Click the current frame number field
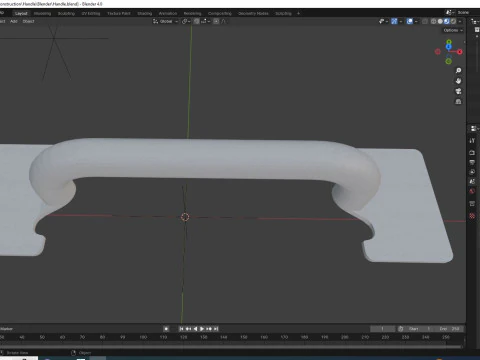This screenshot has width=480, height=360. (382, 329)
